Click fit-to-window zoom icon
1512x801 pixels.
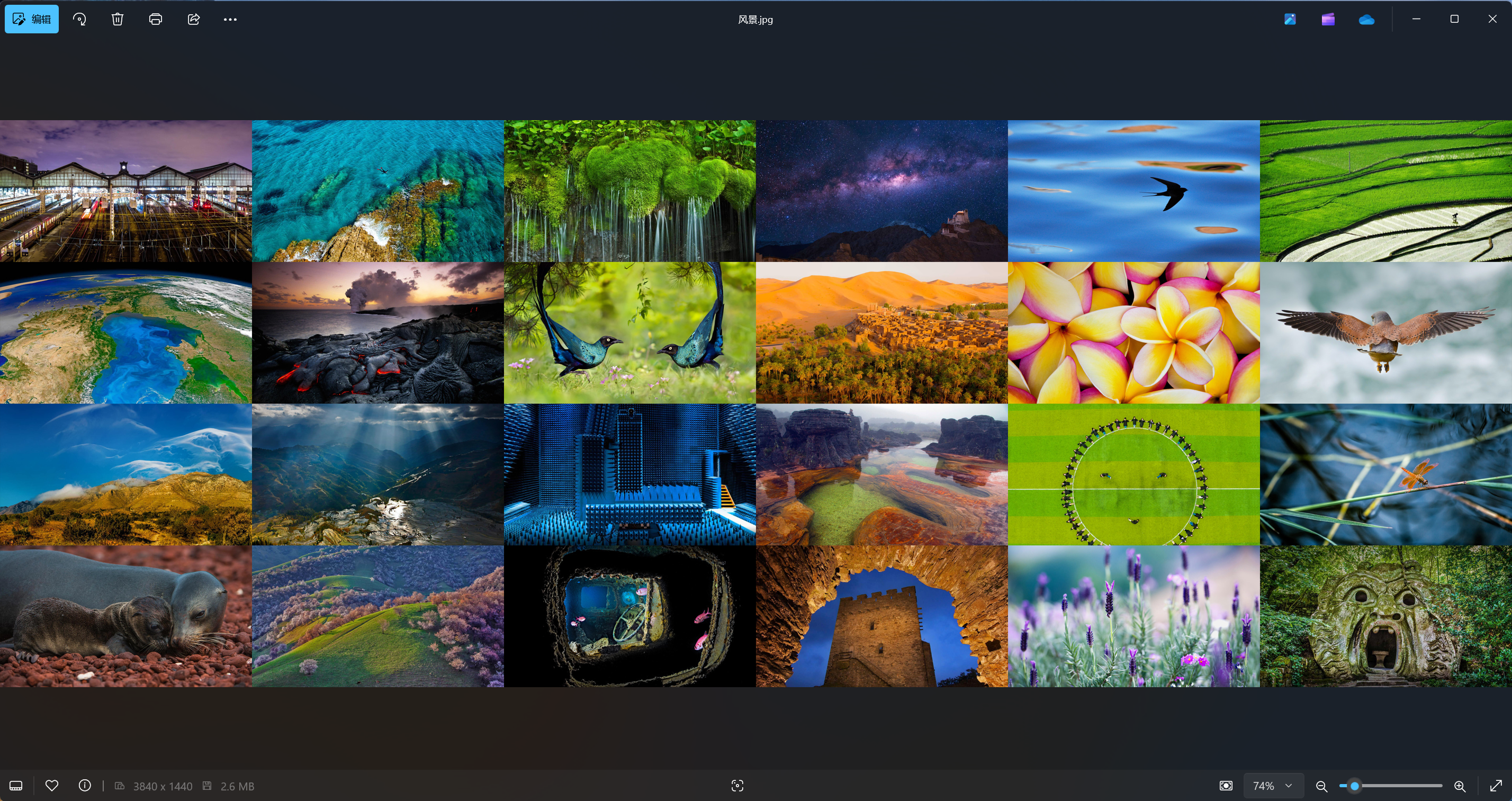click(x=1226, y=786)
